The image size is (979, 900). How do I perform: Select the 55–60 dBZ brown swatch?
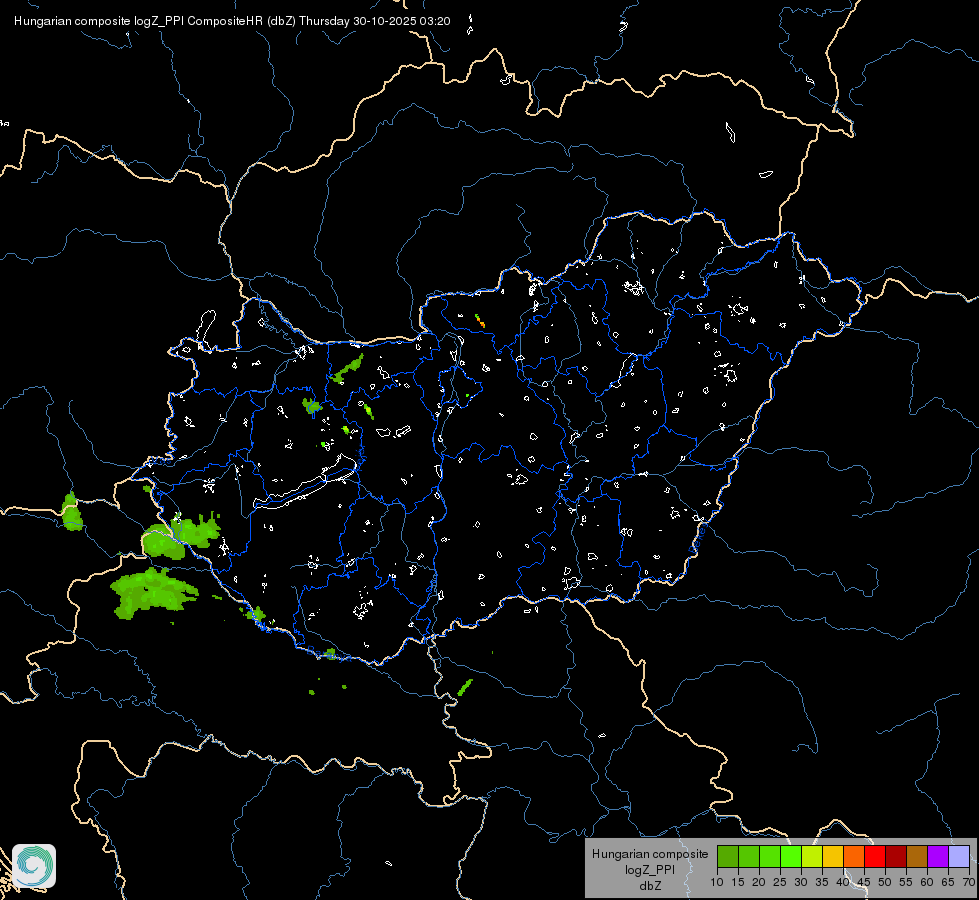pyautogui.click(x=917, y=856)
